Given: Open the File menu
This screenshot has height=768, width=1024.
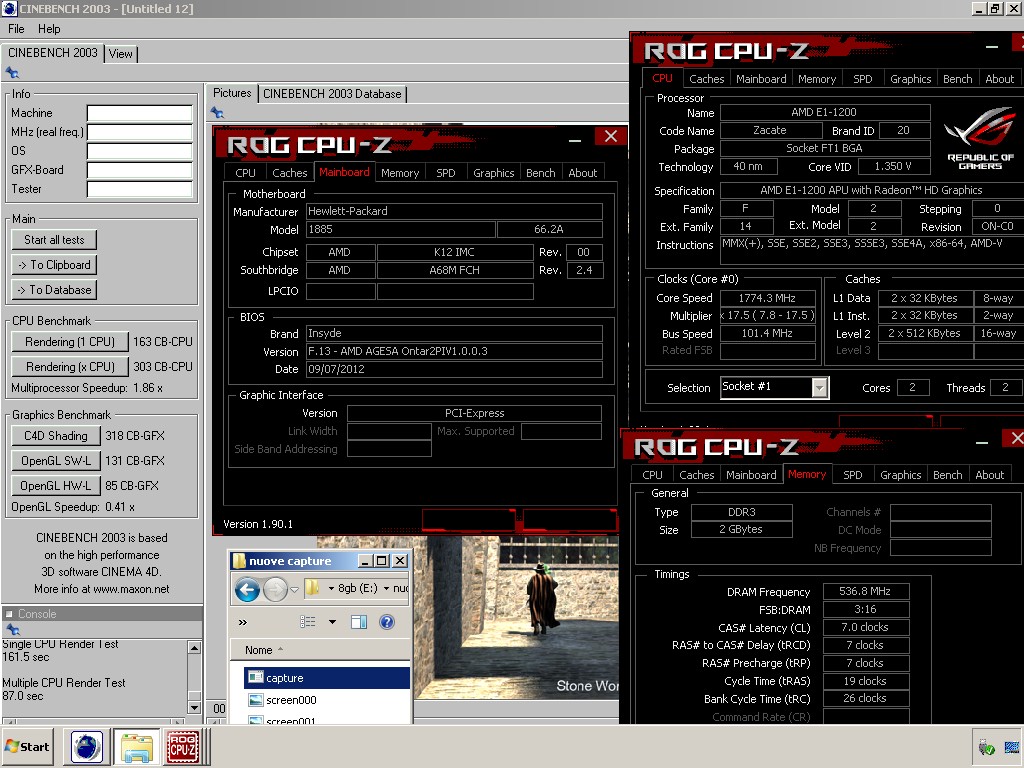Looking at the screenshot, I should point(16,29).
